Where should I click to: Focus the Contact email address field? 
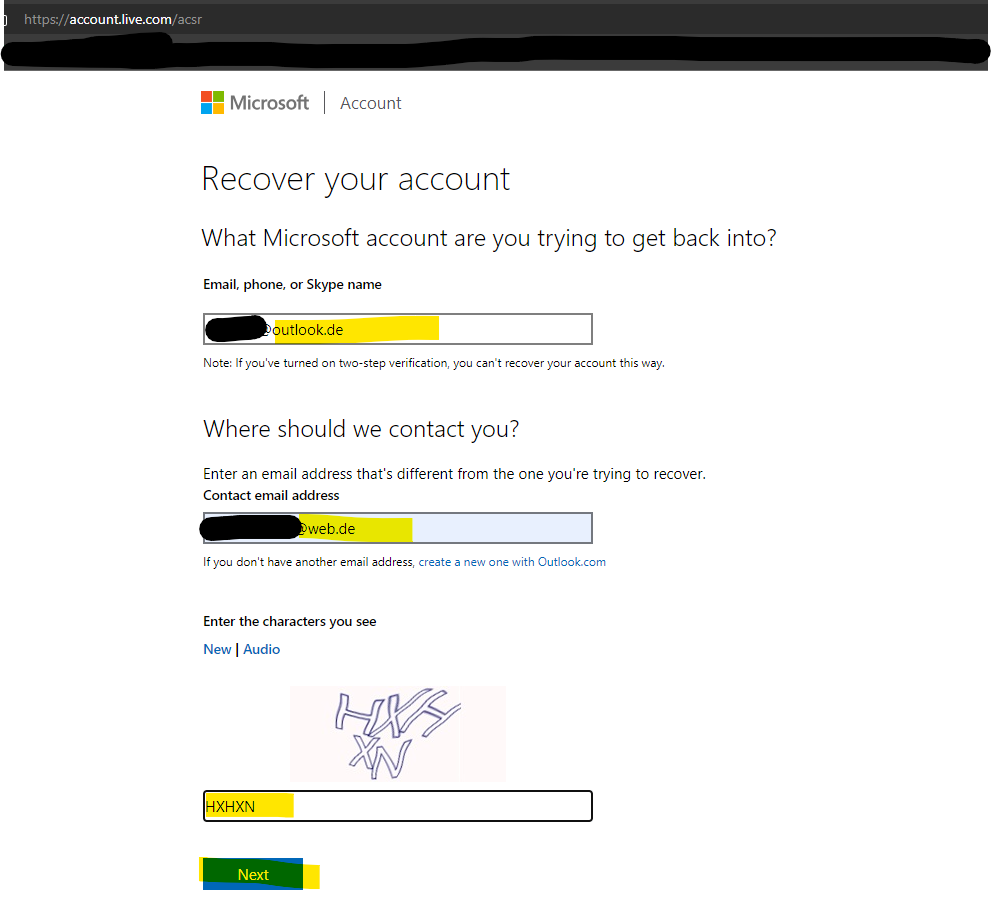point(397,528)
